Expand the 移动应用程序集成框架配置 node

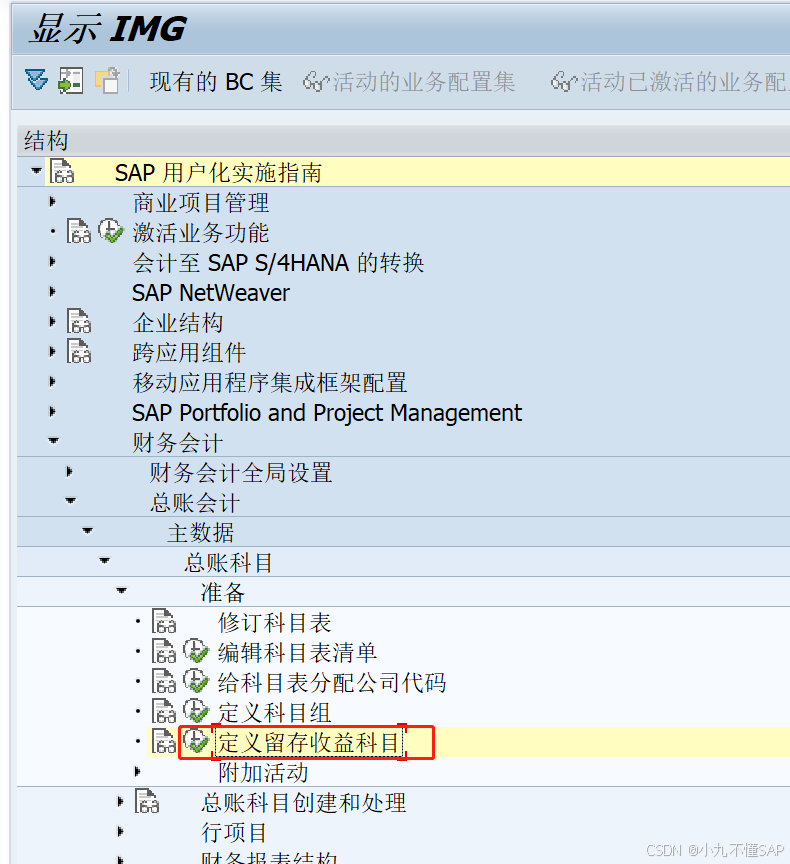(53, 381)
